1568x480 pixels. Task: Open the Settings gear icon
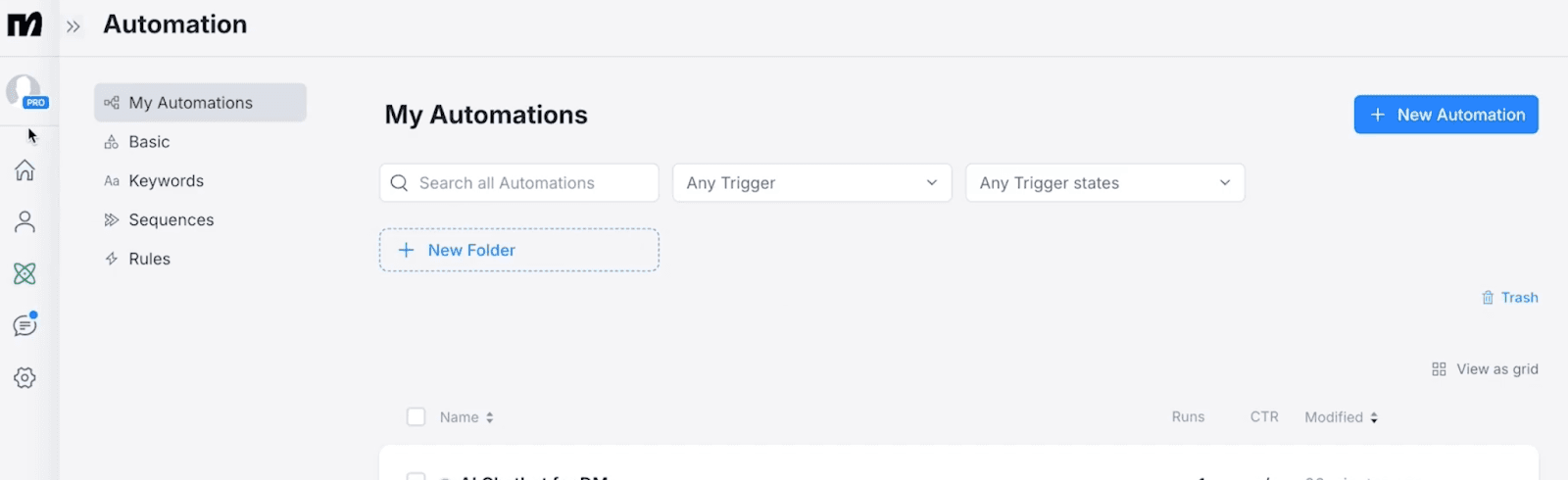pyautogui.click(x=24, y=377)
